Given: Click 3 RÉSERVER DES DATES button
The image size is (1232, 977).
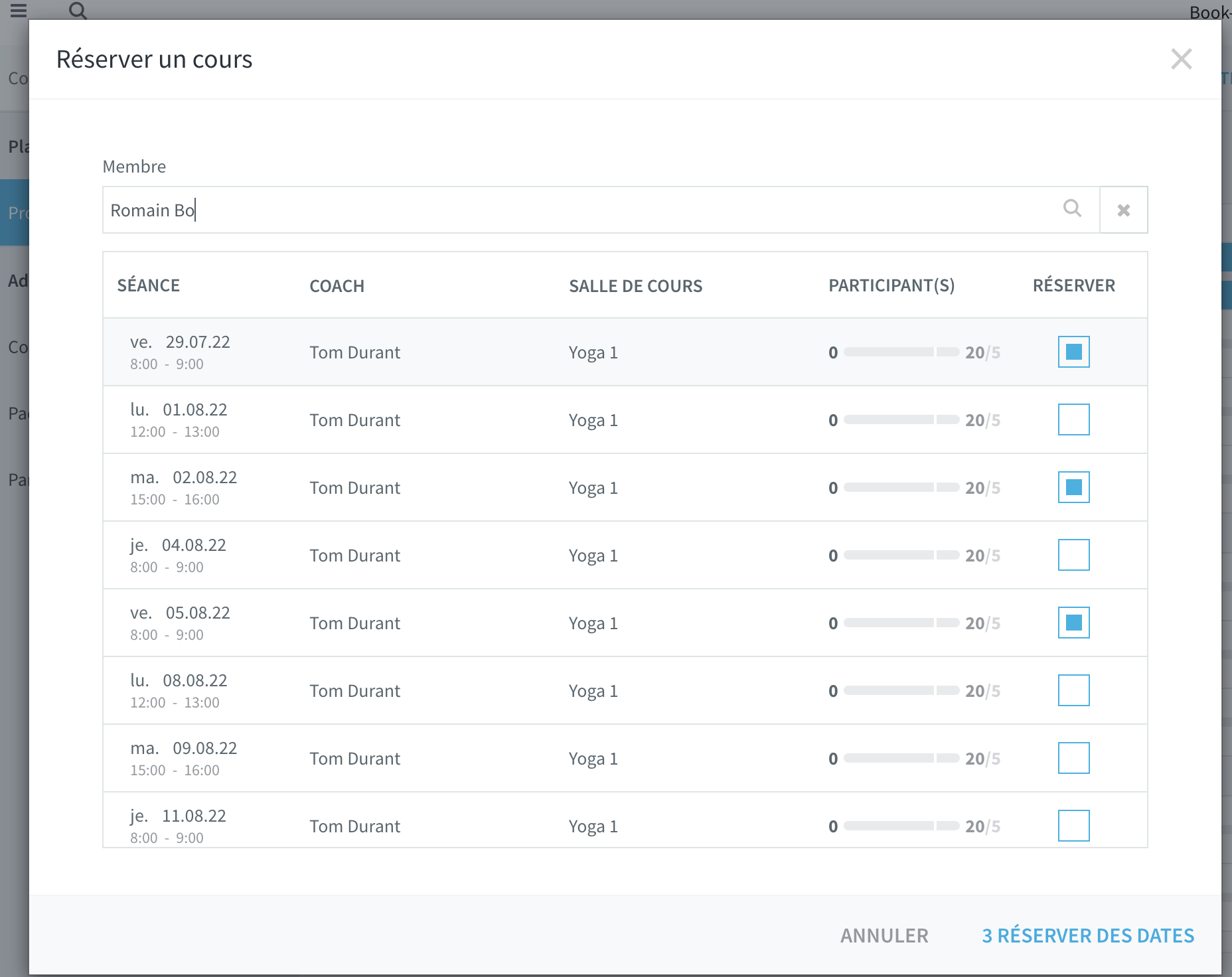Looking at the screenshot, I should (1088, 936).
